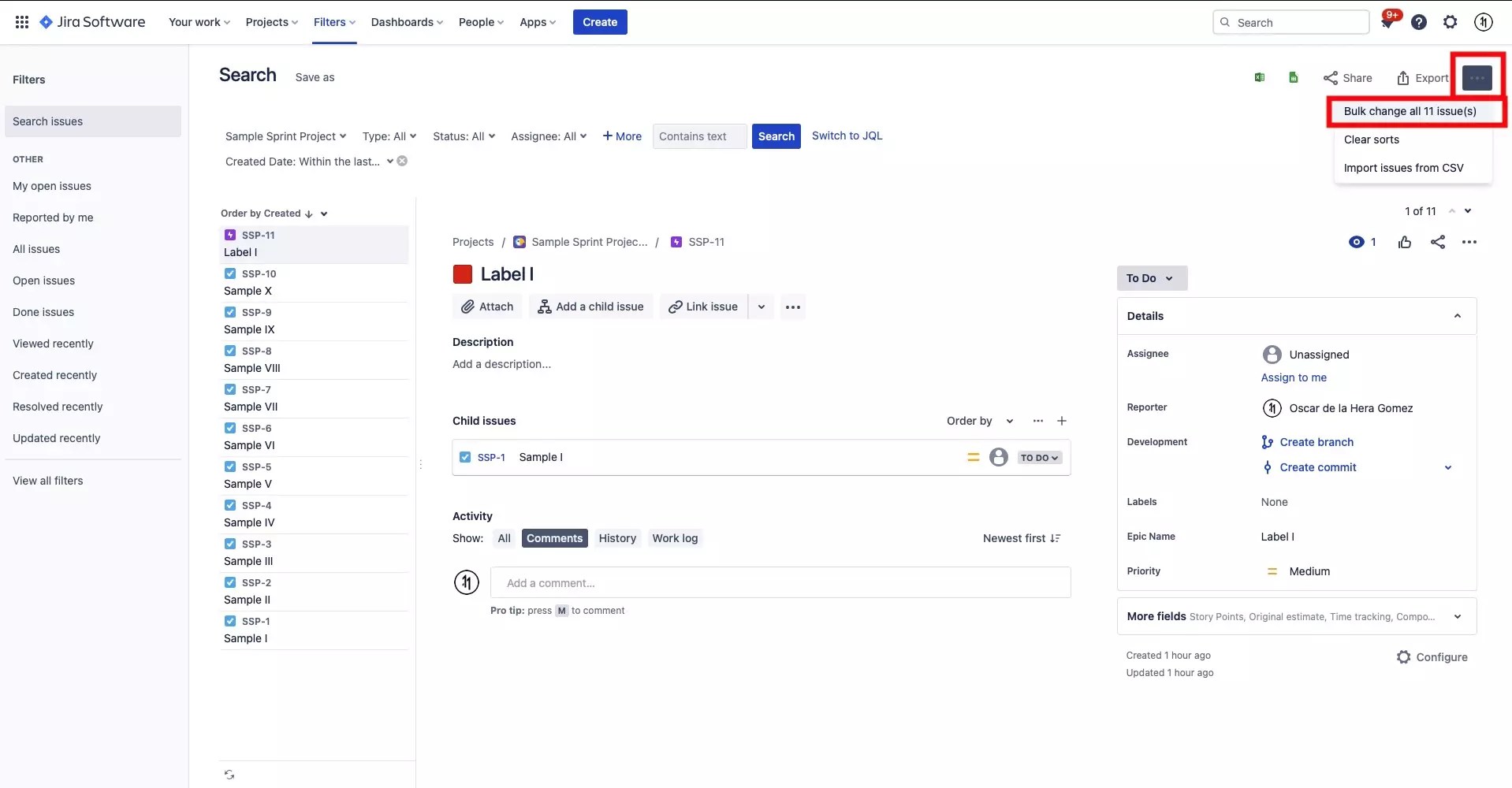Click the watchers eye icon
The width and height of the screenshot is (1512, 788).
tap(1357, 242)
